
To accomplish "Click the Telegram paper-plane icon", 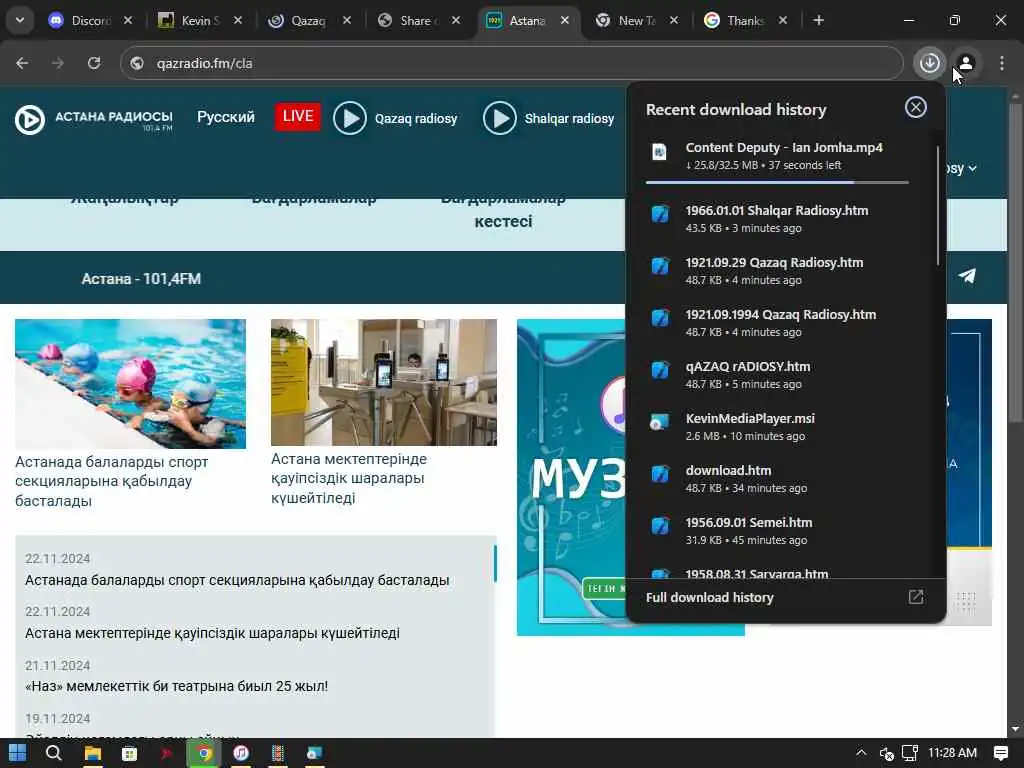I will pos(967,276).
